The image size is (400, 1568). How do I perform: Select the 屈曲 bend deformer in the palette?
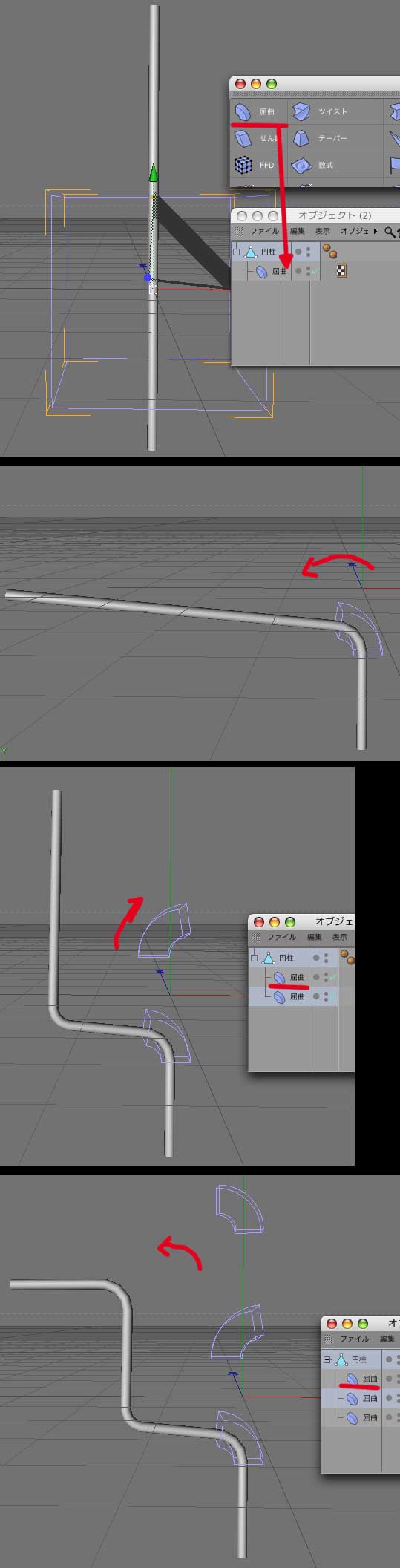[x=243, y=111]
